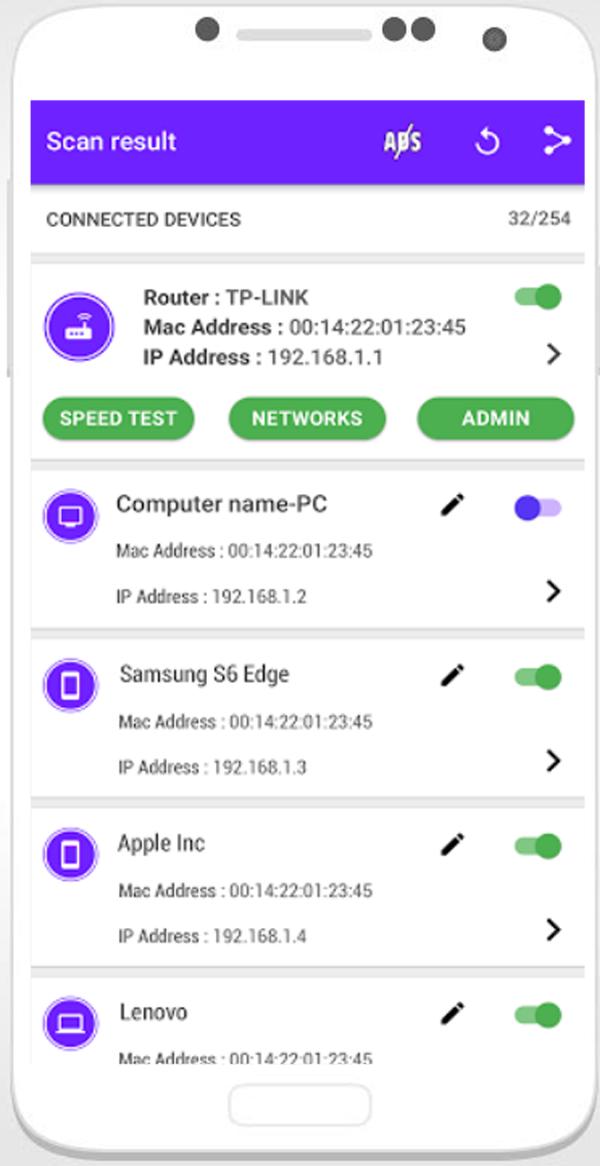The height and width of the screenshot is (1166, 600).
Task: Click the TP-LINK router icon
Action: (x=79, y=327)
